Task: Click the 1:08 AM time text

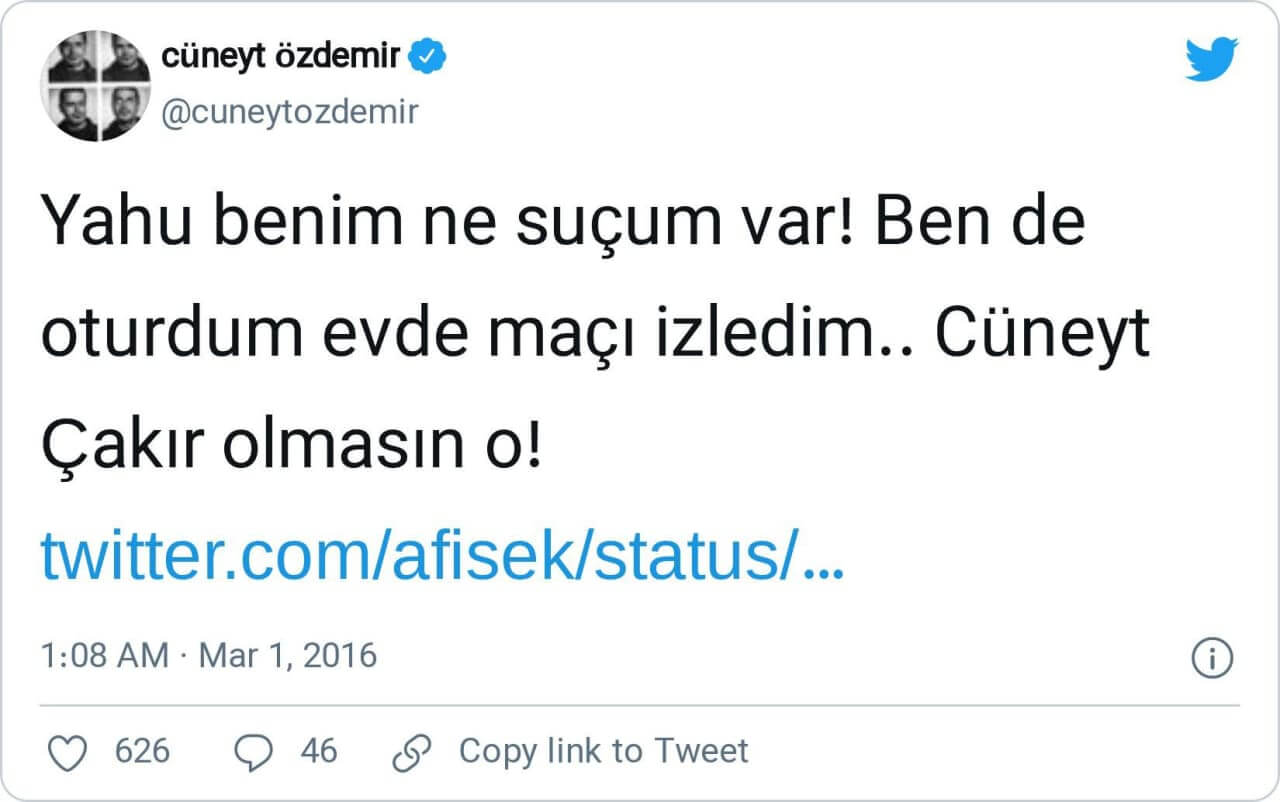Action: tap(104, 657)
